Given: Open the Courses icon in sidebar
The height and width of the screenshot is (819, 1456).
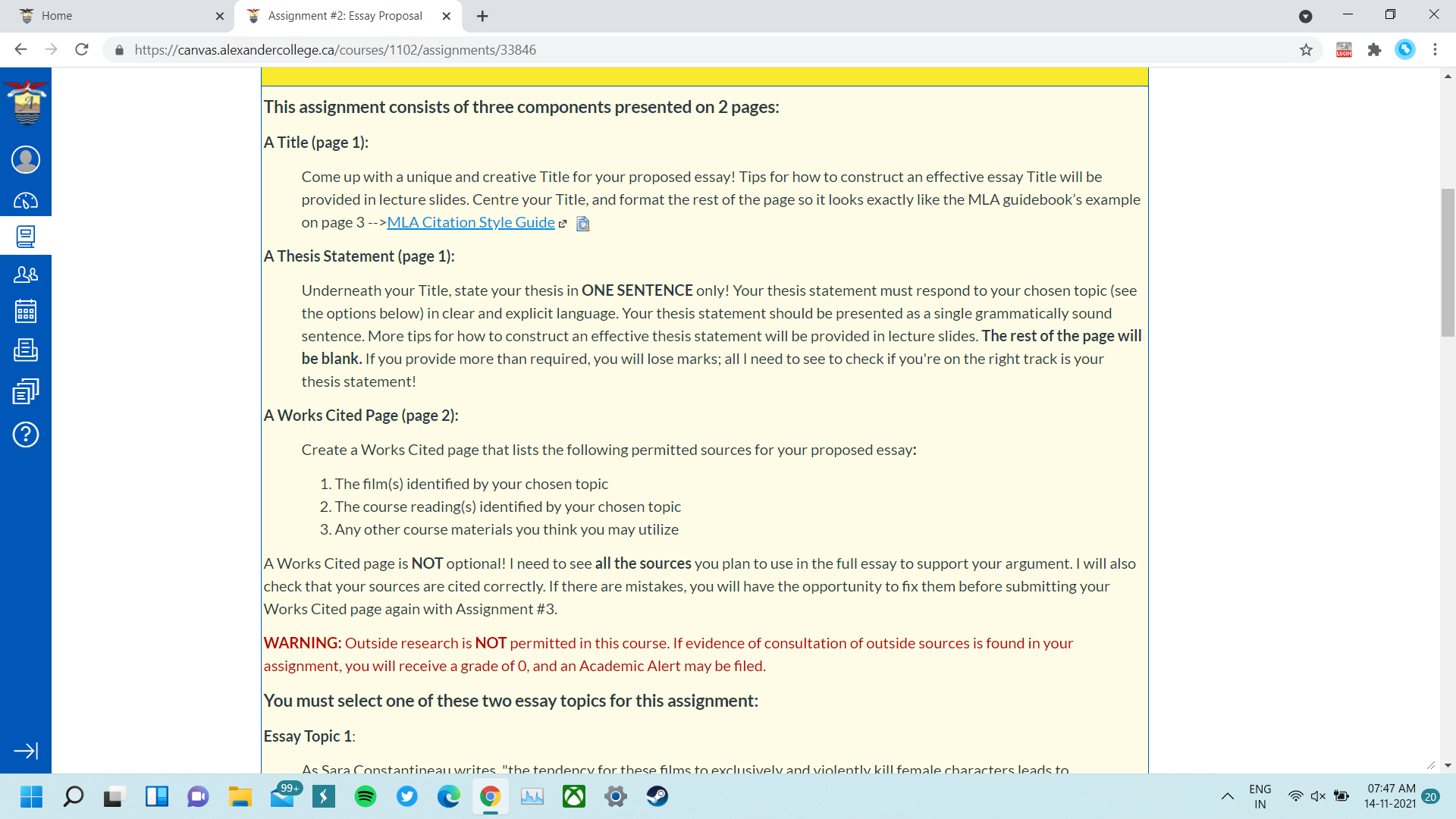Looking at the screenshot, I should (x=26, y=237).
